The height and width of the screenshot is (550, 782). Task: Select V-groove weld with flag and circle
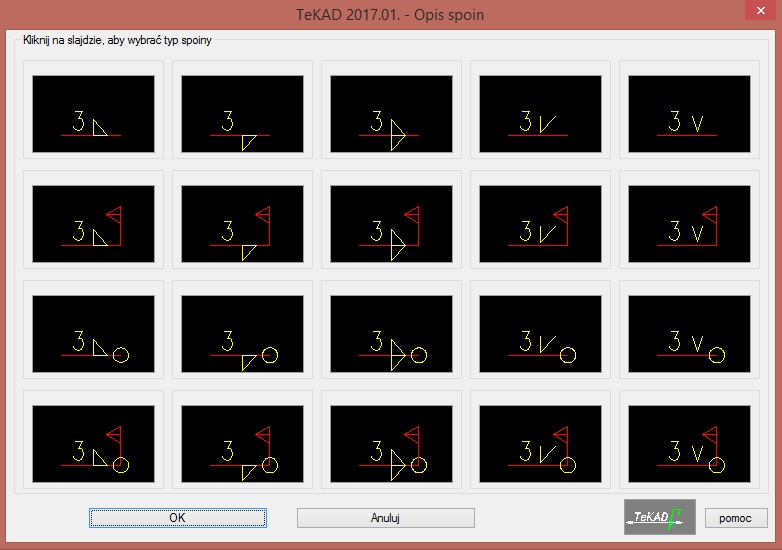pos(689,444)
